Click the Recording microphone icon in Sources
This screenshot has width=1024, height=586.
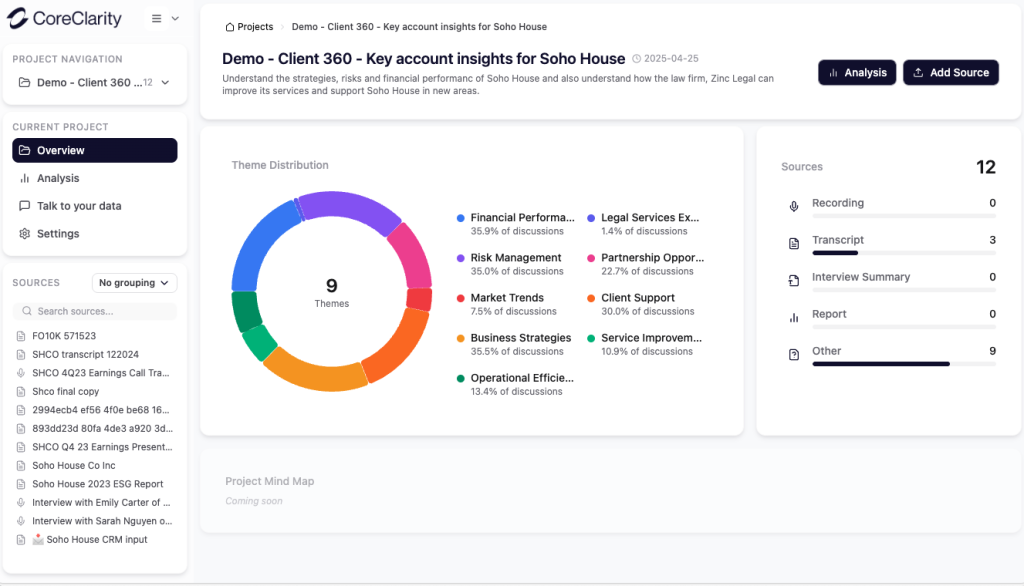click(x=794, y=206)
